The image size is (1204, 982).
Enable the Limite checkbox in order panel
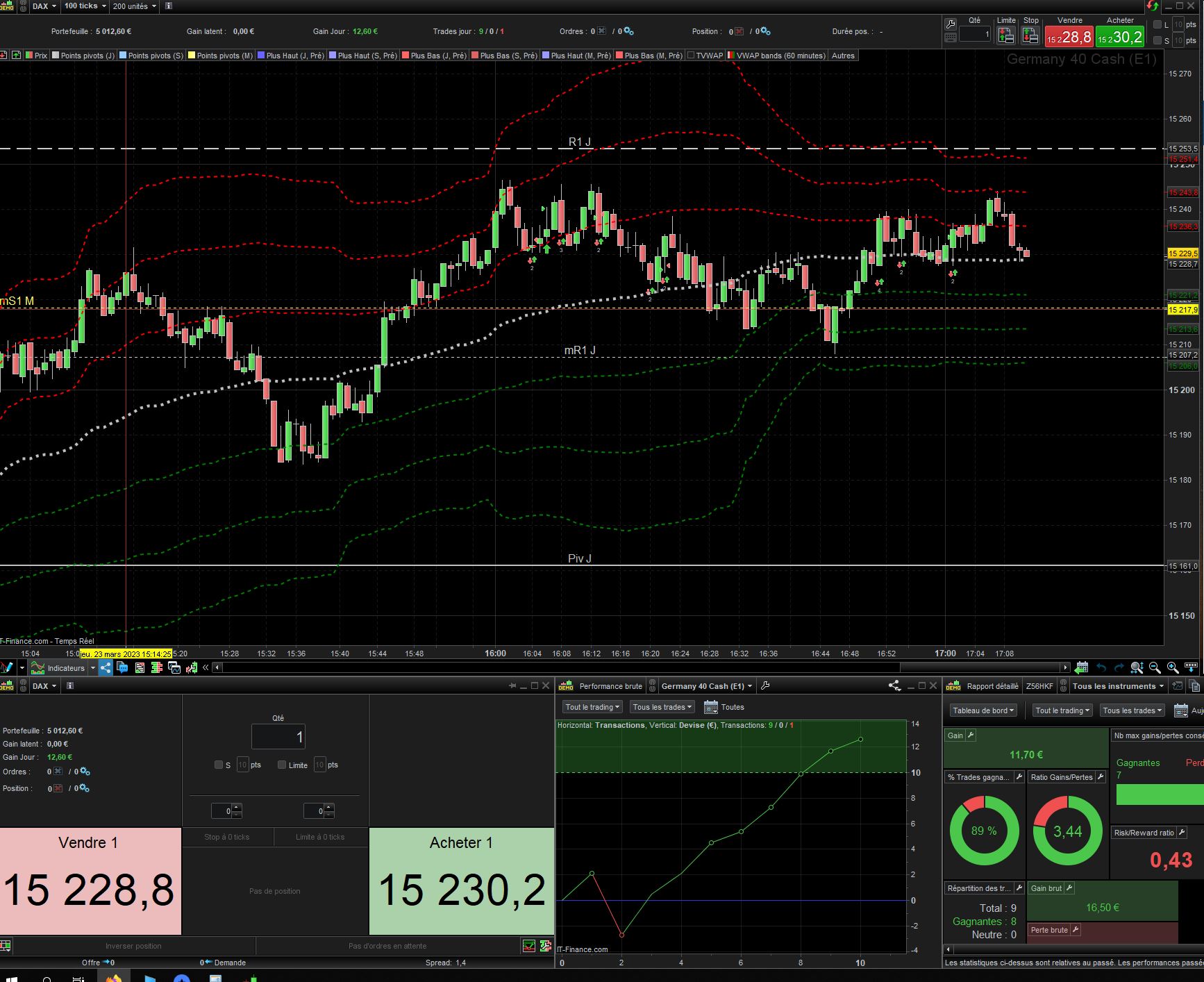click(282, 765)
